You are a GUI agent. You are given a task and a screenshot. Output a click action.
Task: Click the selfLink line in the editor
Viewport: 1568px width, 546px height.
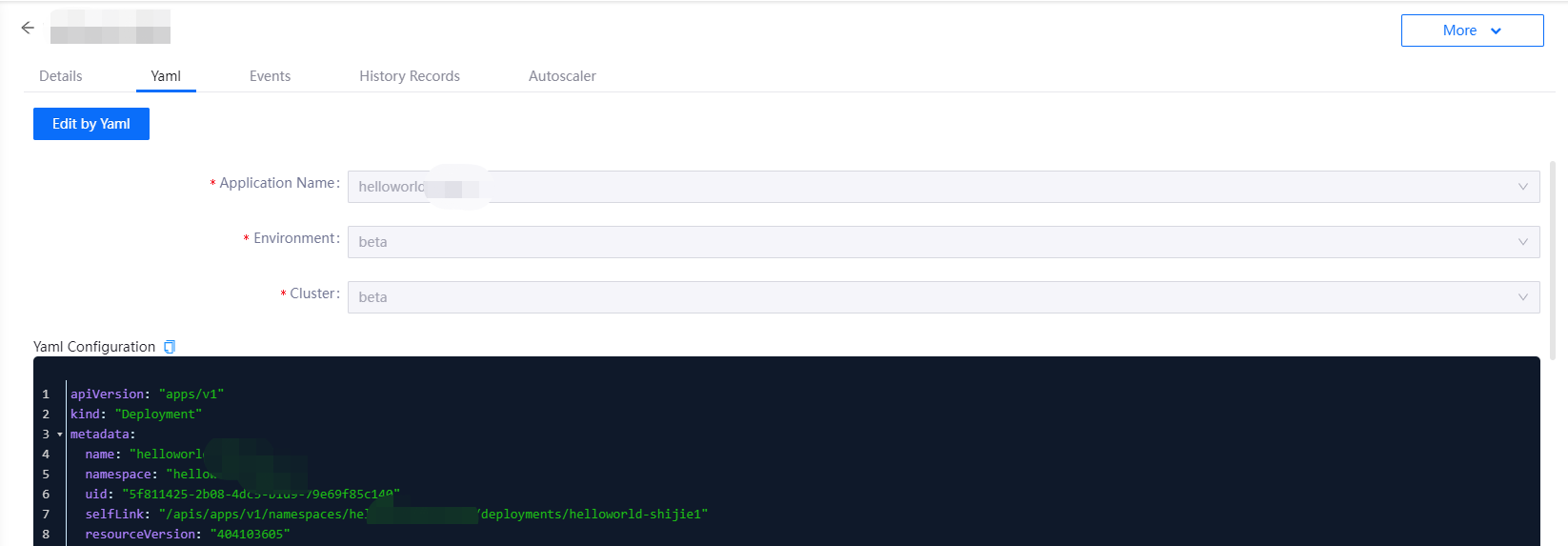click(396, 514)
